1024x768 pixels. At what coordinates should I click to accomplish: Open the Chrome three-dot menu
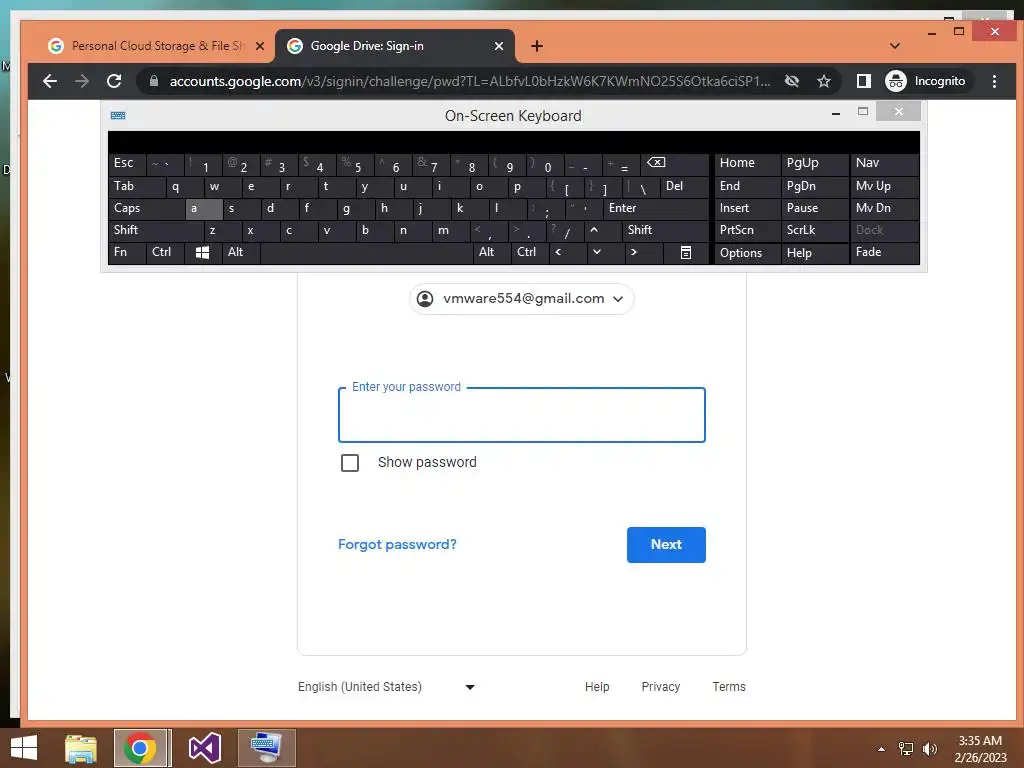[x=994, y=81]
